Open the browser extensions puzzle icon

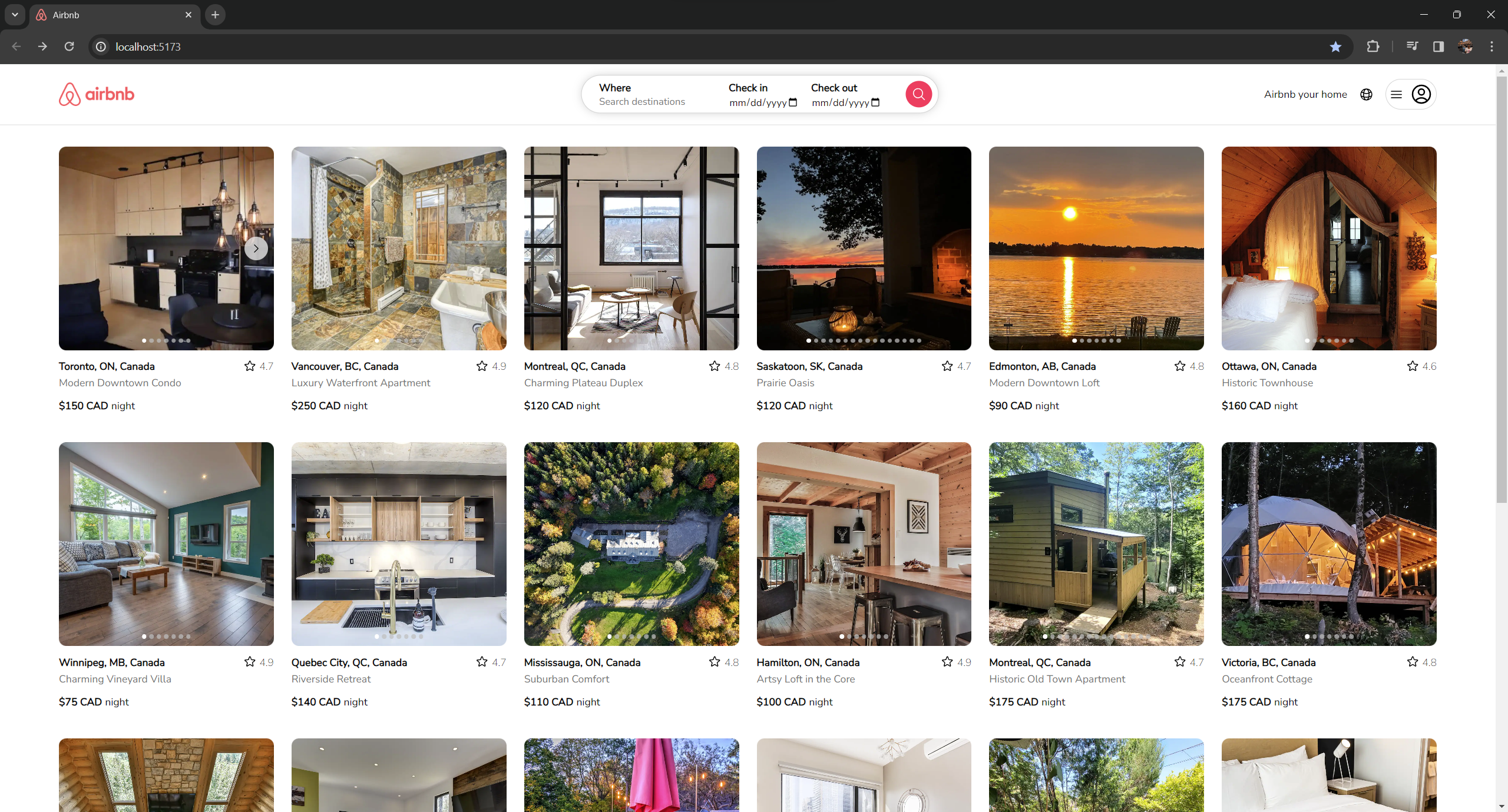click(x=1373, y=47)
